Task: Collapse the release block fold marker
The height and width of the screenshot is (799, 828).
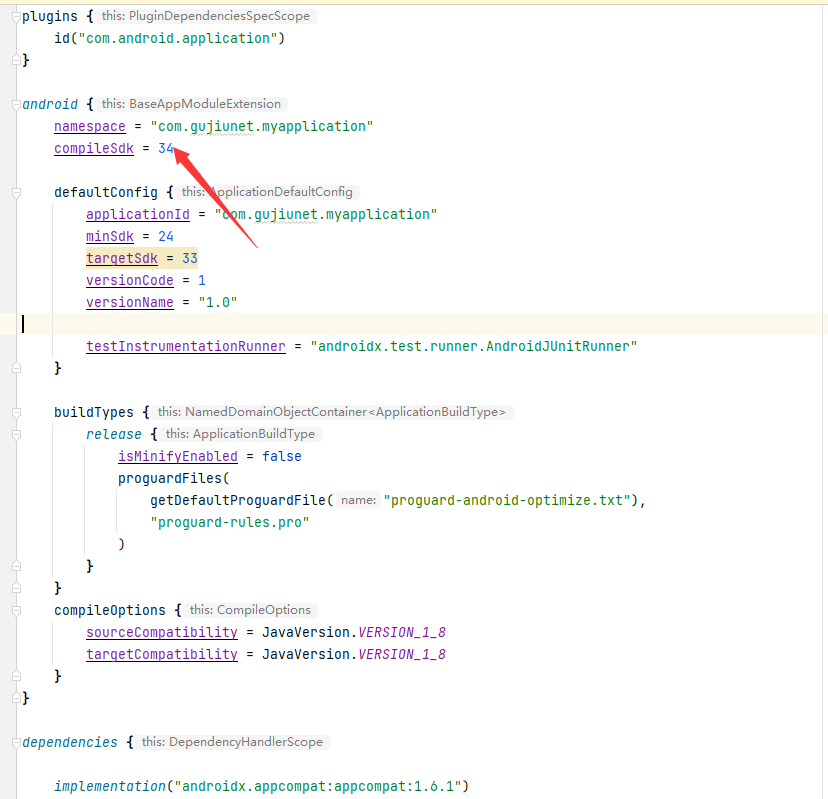Action: [x=16, y=435]
